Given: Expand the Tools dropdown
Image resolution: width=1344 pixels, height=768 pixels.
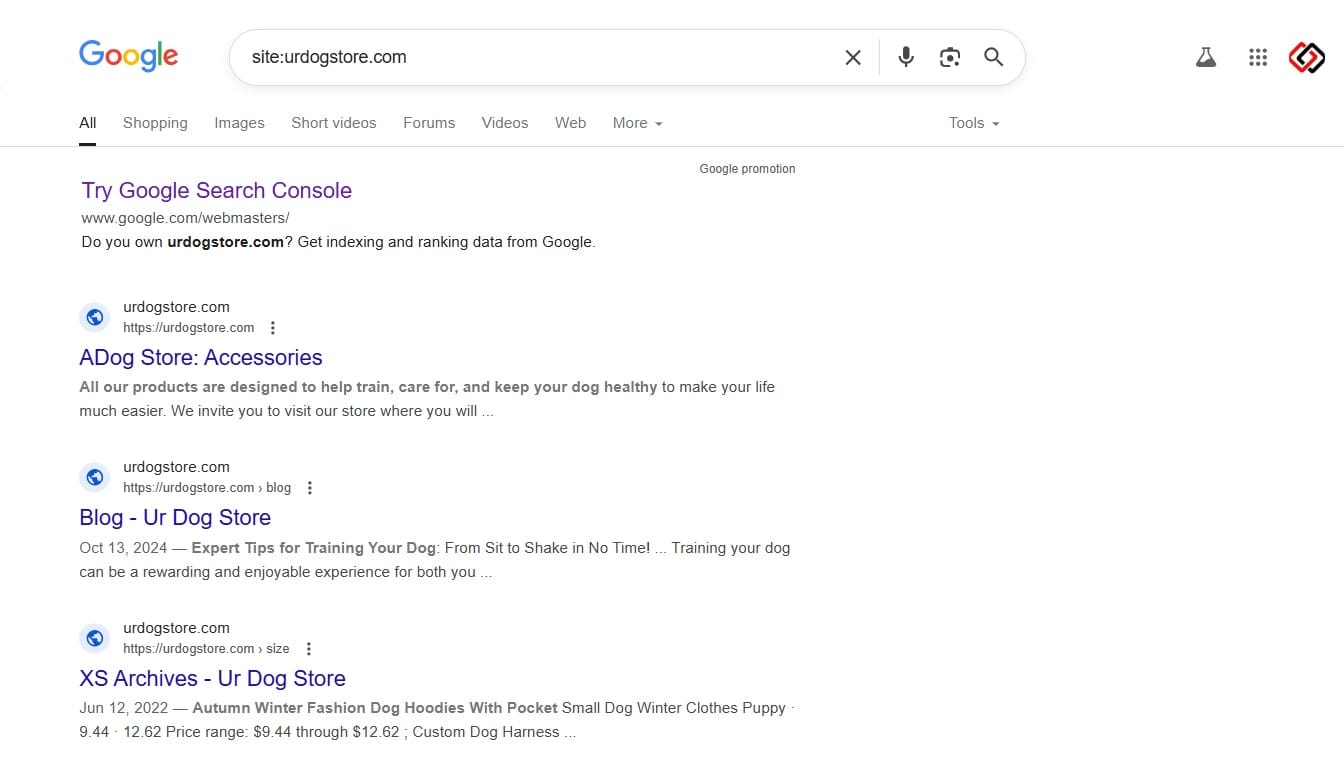Looking at the screenshot, I should point(973,123).
